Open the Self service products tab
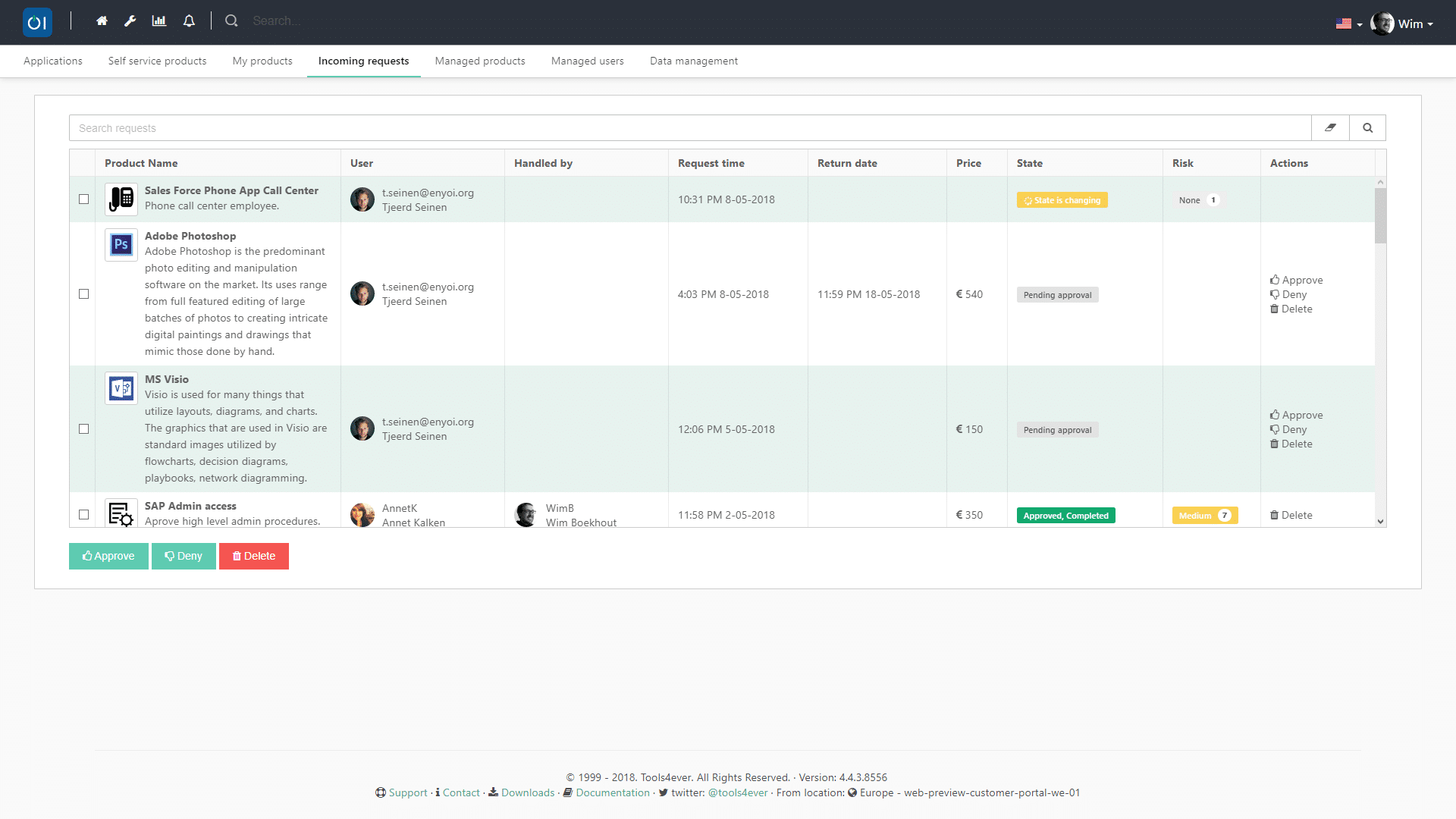The image size is (1456, 819). (157, 61)
